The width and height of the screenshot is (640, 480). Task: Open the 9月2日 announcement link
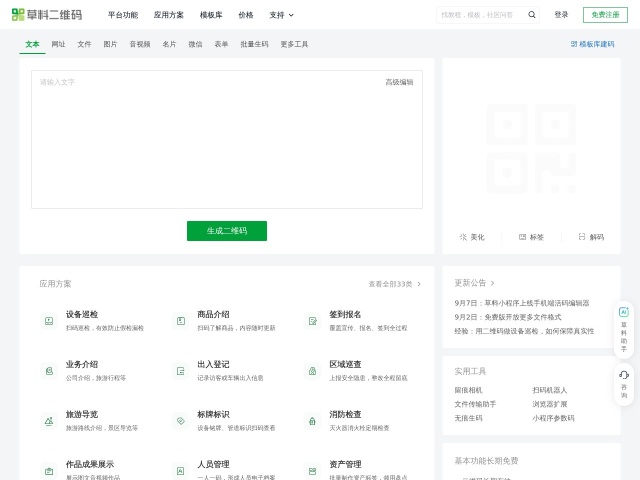click(x=508, y=317)
